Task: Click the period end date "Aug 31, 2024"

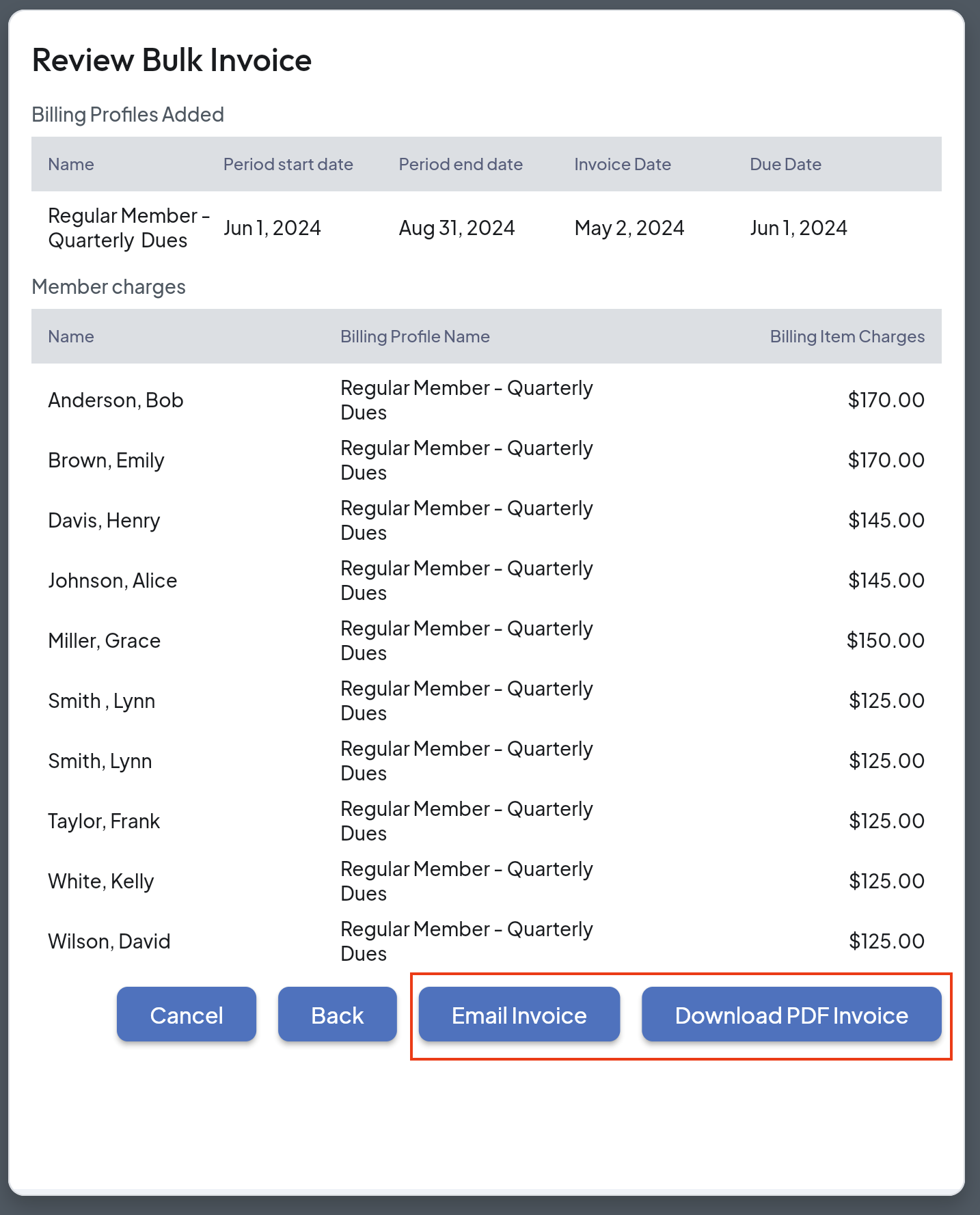Action: [x=457, y=228]
